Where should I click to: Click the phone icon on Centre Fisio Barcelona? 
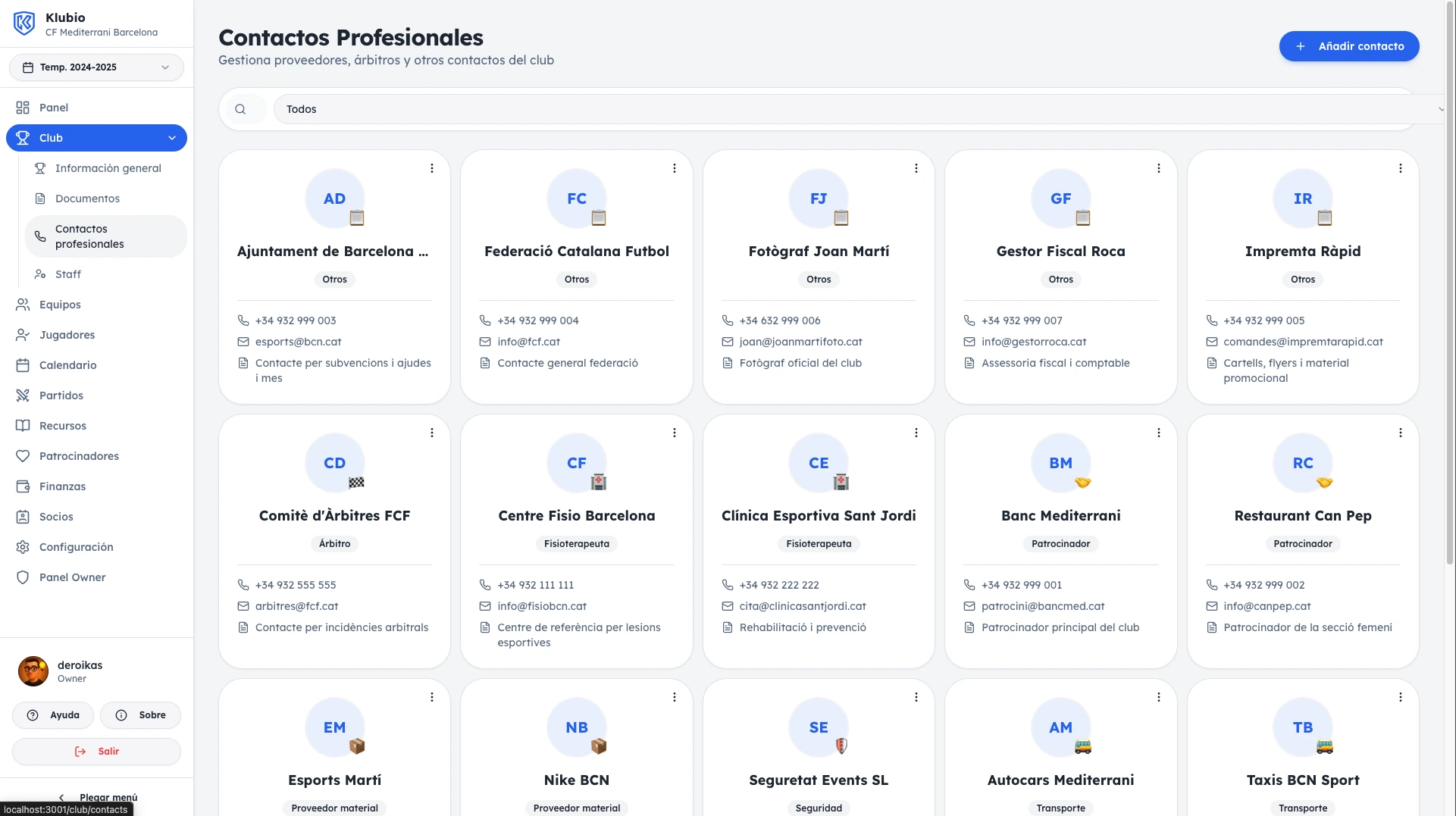pyautogui.click(x=485, y=585)
